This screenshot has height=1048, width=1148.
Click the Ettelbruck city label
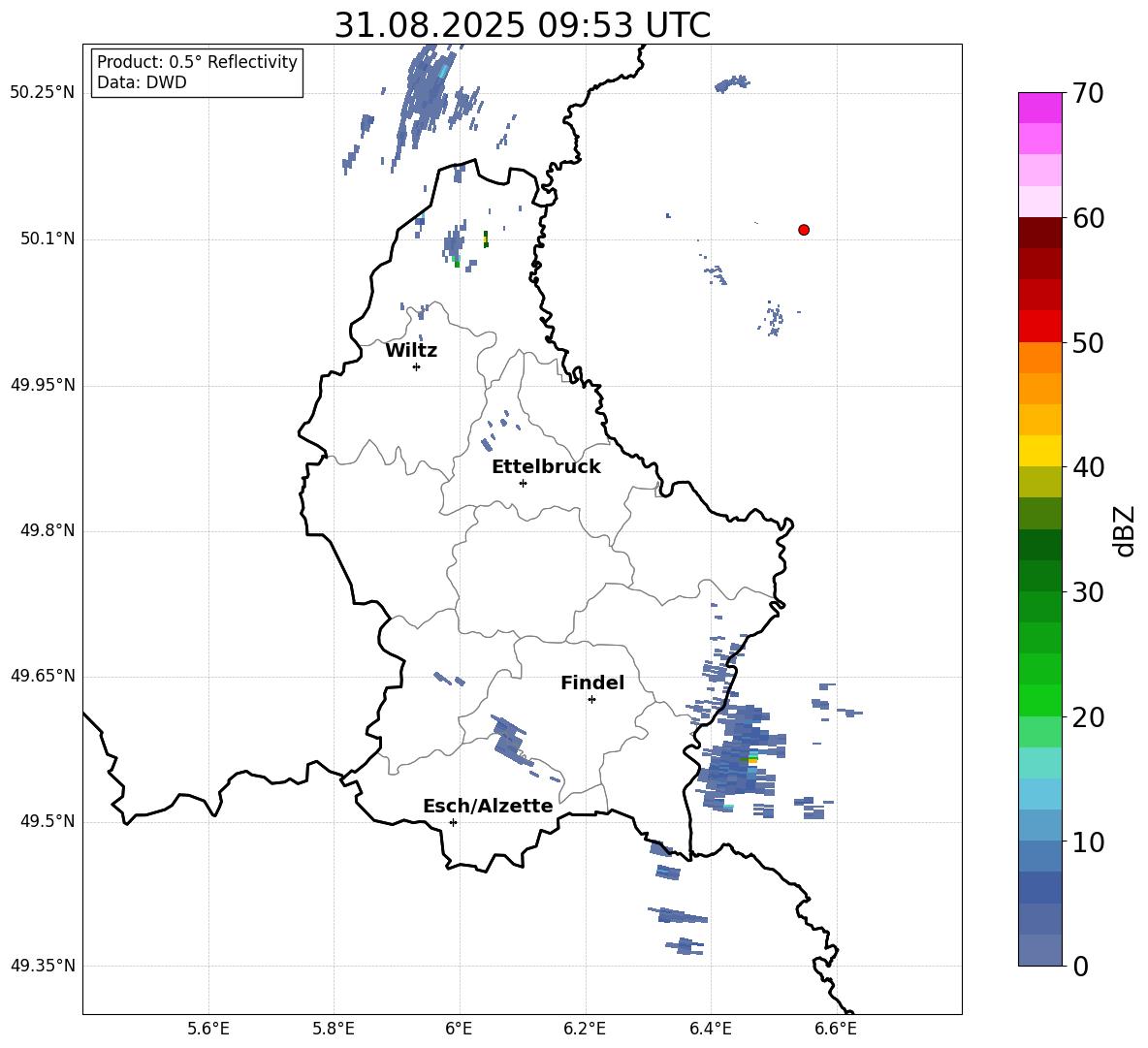(546, 467)
